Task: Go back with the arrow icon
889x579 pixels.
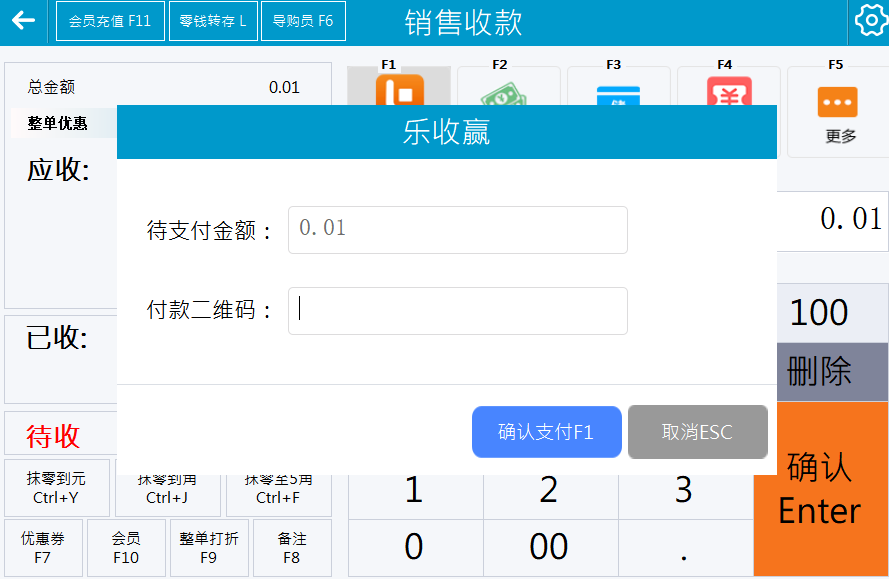Action: pos(23,21)
